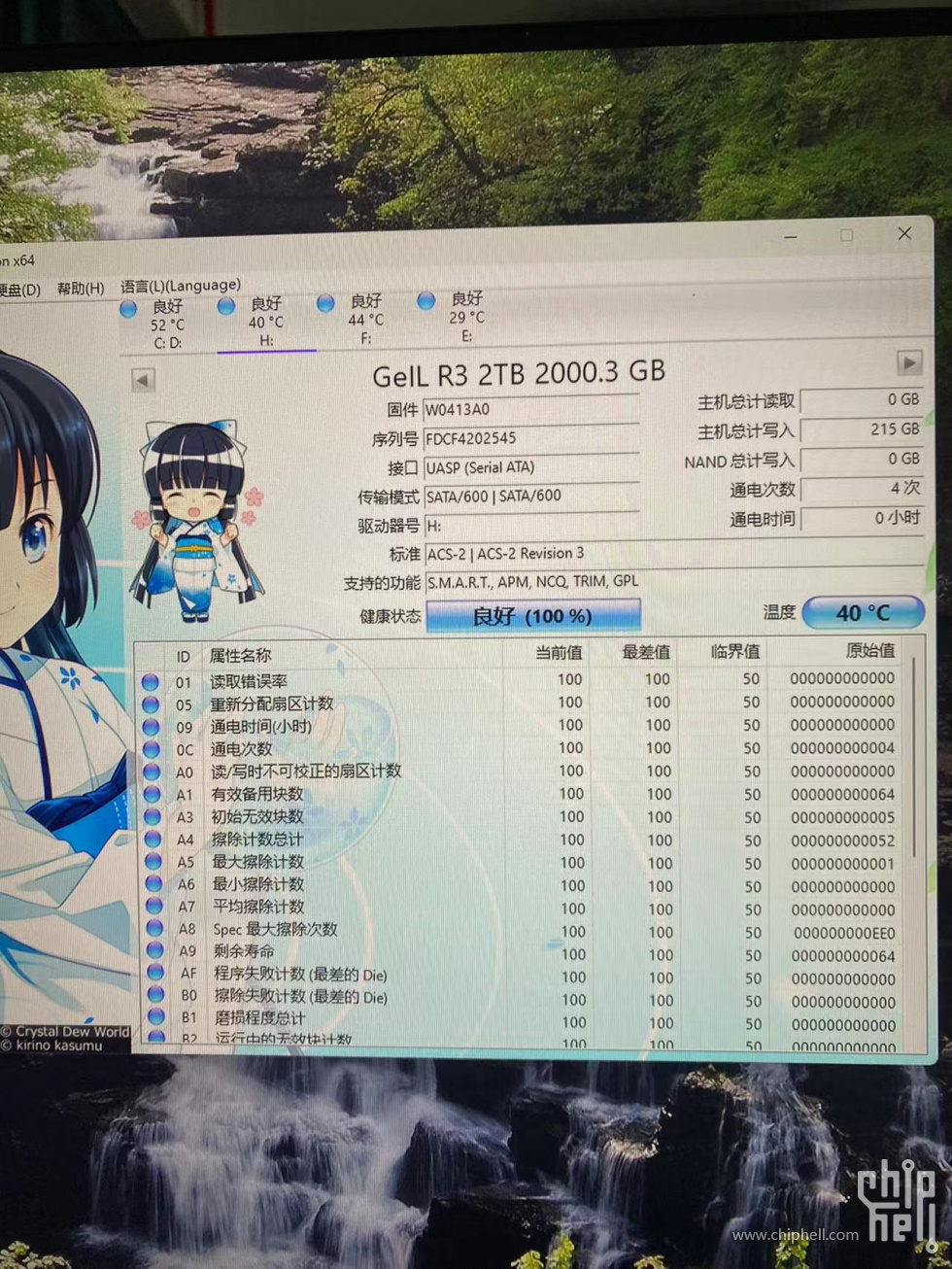Click the NAND 总计写入 value field
Viewport: 952px width, 1269px height.
coord(861,459)
